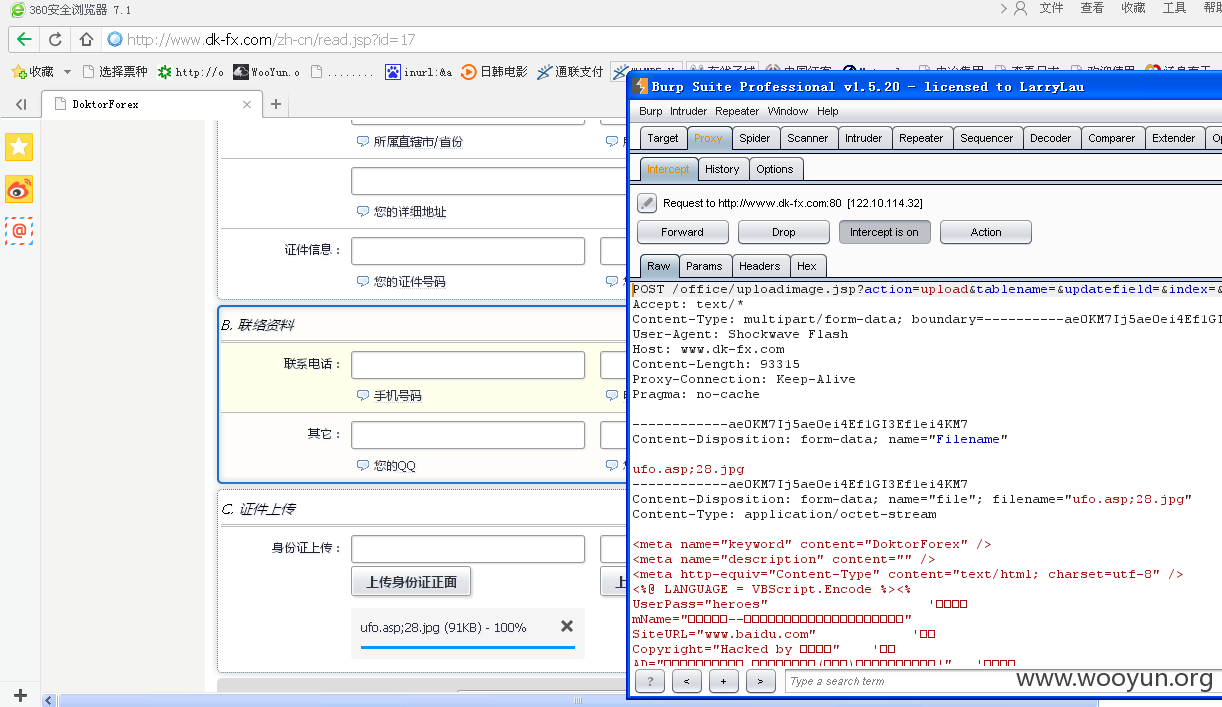Reload the page with the refresh icon
1222x707 pixels.
pos(55,40)
